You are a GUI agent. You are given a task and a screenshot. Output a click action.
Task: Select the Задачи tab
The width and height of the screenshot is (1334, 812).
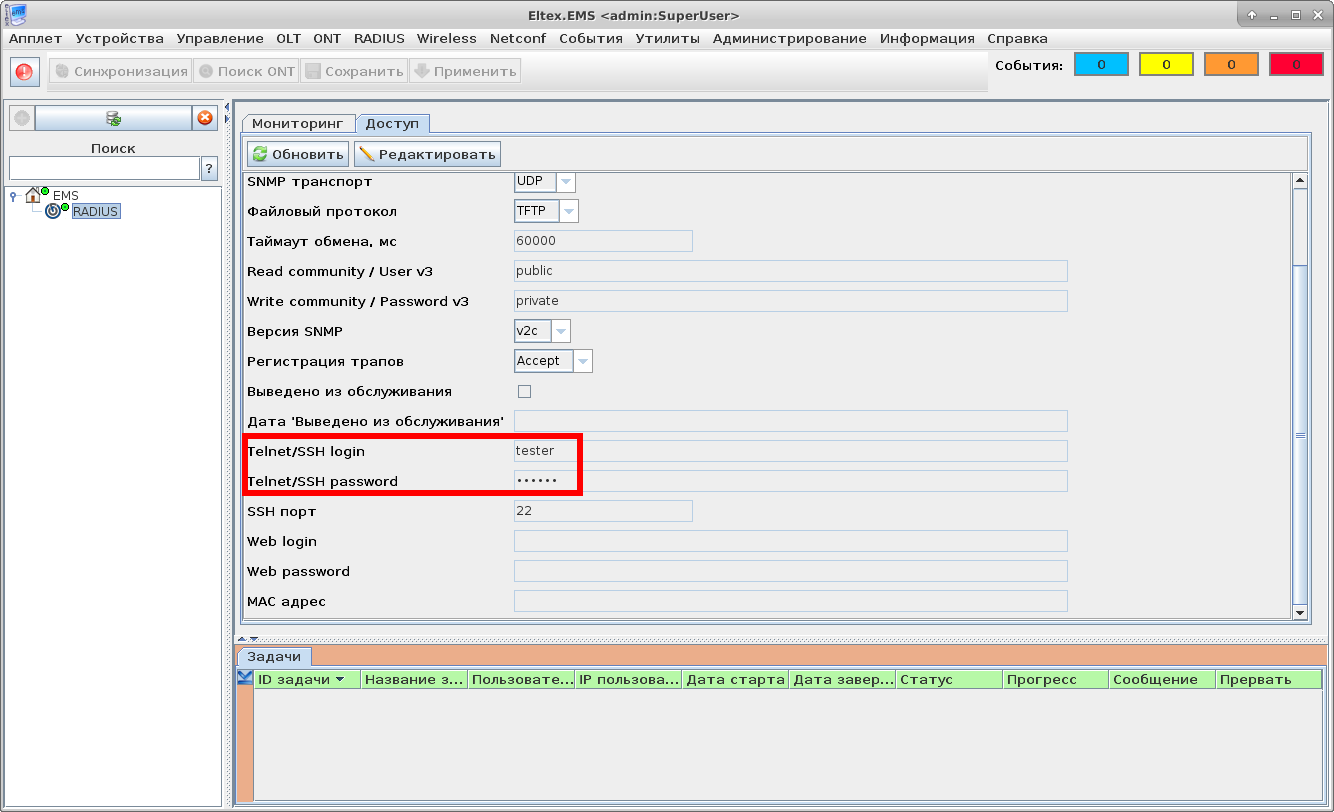274,656
